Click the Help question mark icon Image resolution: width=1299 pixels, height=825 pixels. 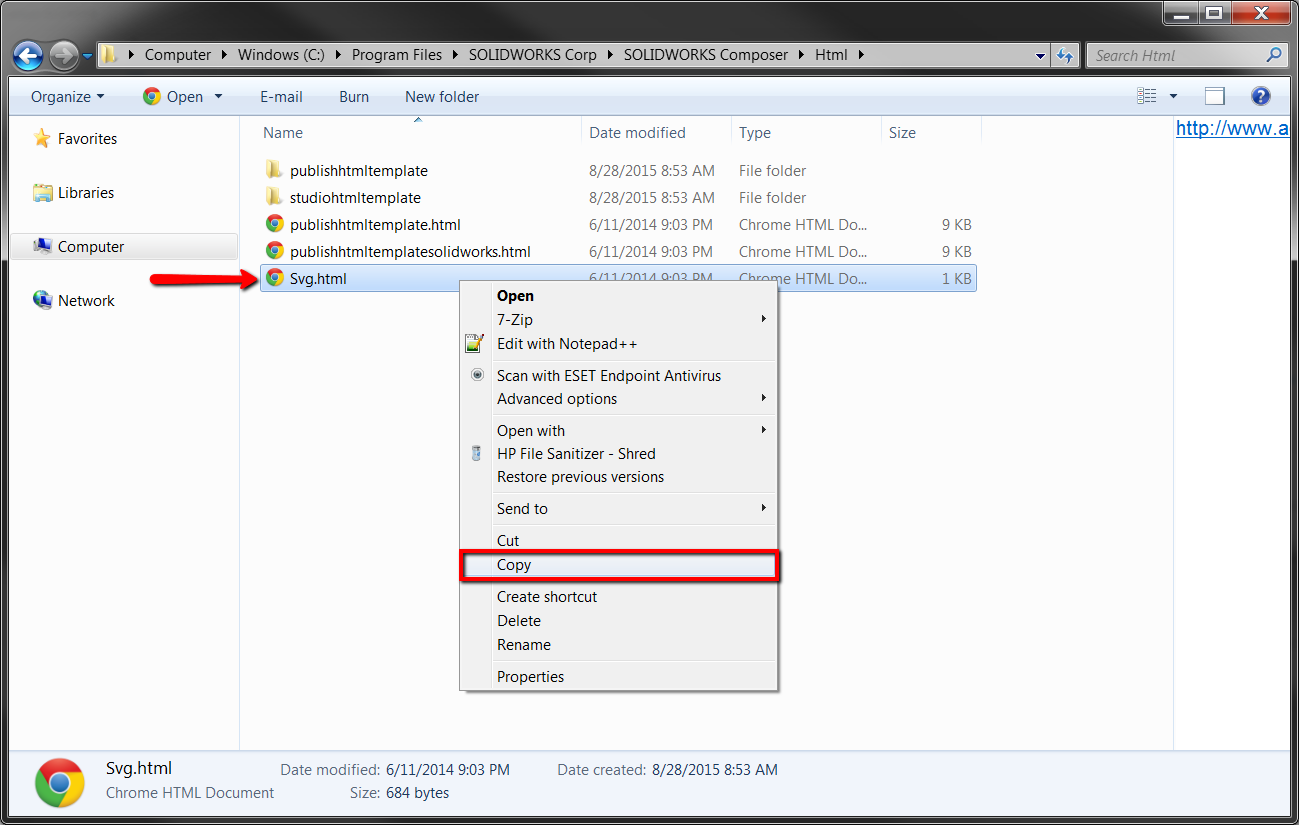(x=1261, y=96)
